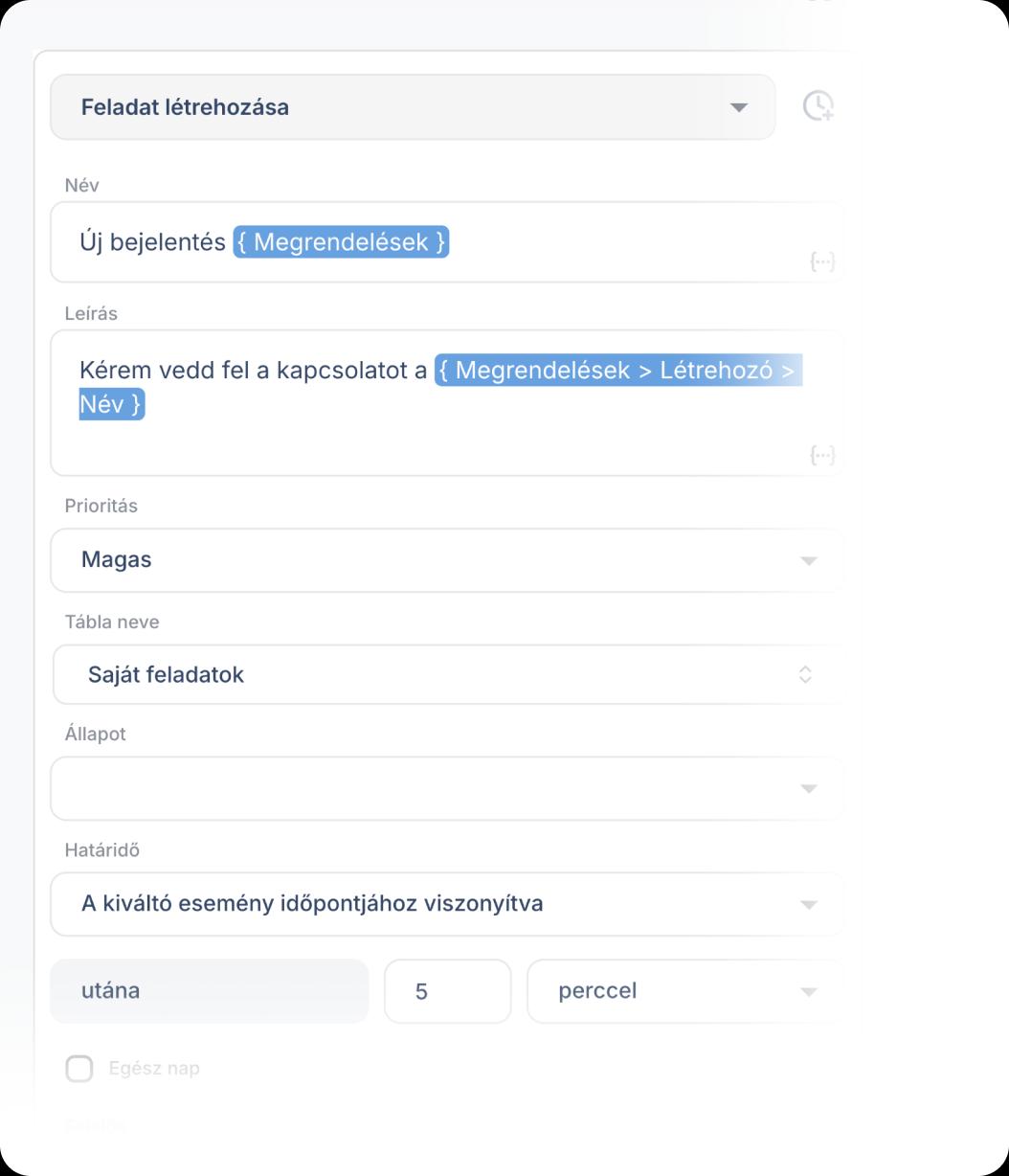Click the utána field
1009x1176 pixels.
[209, 991]
